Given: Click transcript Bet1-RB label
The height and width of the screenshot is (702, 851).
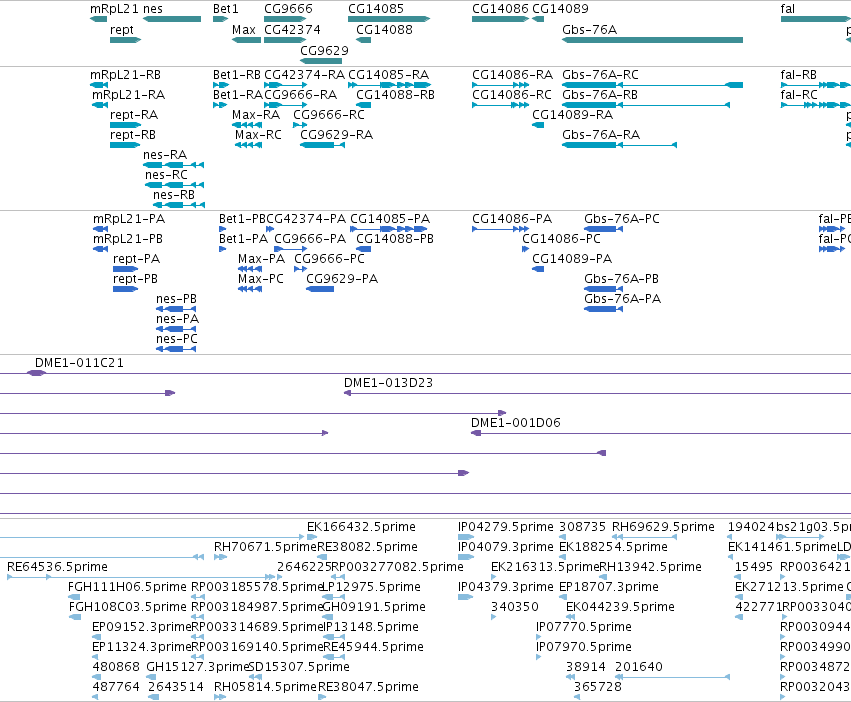Looking at the screenshot, I should coord(237,75).
